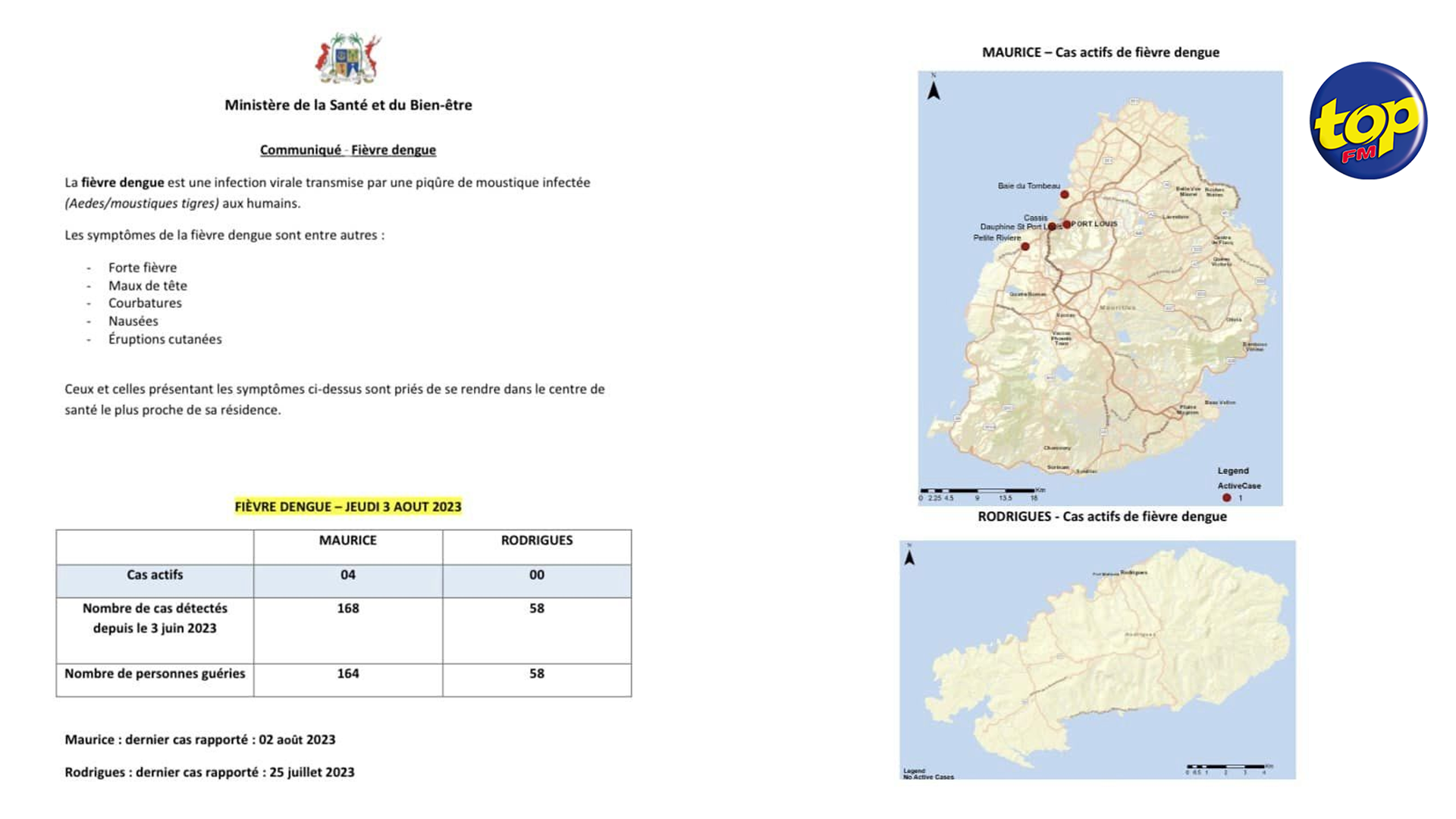Click Rodrigues detected cases value 58

point(537,608)
